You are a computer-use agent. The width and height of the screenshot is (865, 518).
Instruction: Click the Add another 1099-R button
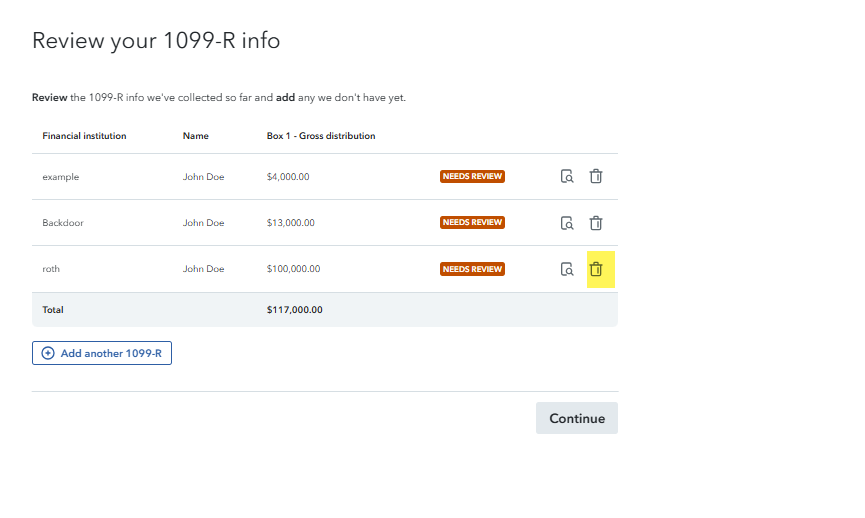(102, 353)
